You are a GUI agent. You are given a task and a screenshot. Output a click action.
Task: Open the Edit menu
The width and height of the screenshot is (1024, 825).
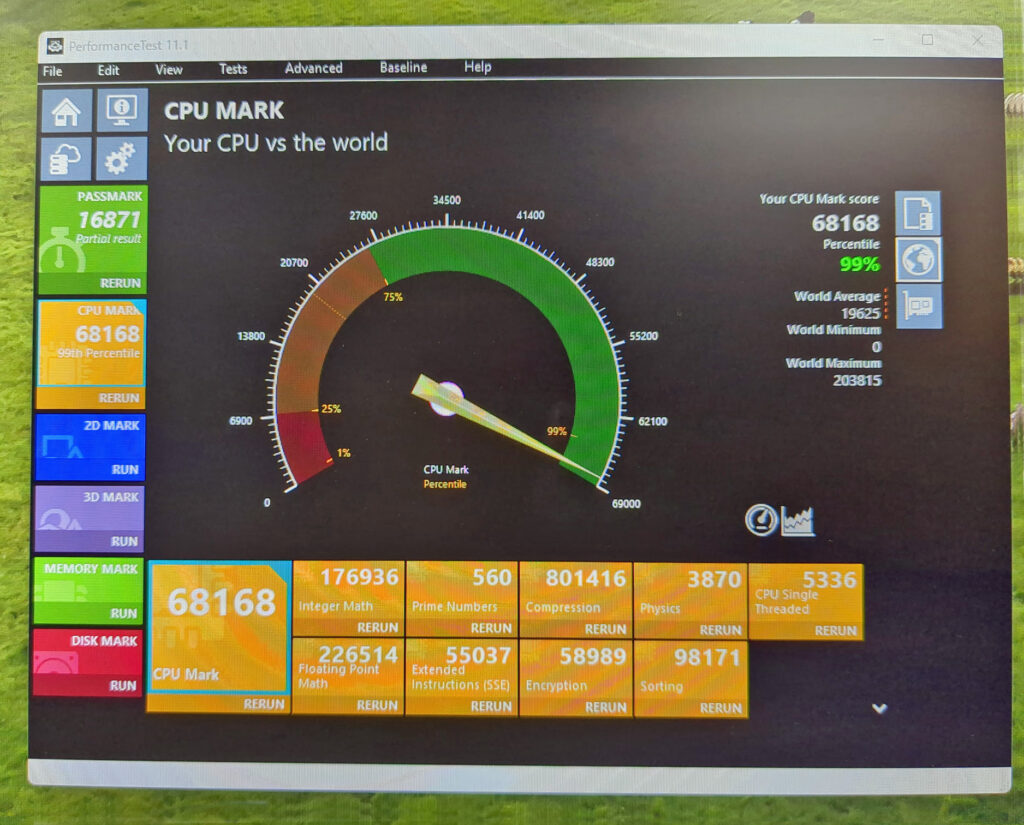(108, 71)
